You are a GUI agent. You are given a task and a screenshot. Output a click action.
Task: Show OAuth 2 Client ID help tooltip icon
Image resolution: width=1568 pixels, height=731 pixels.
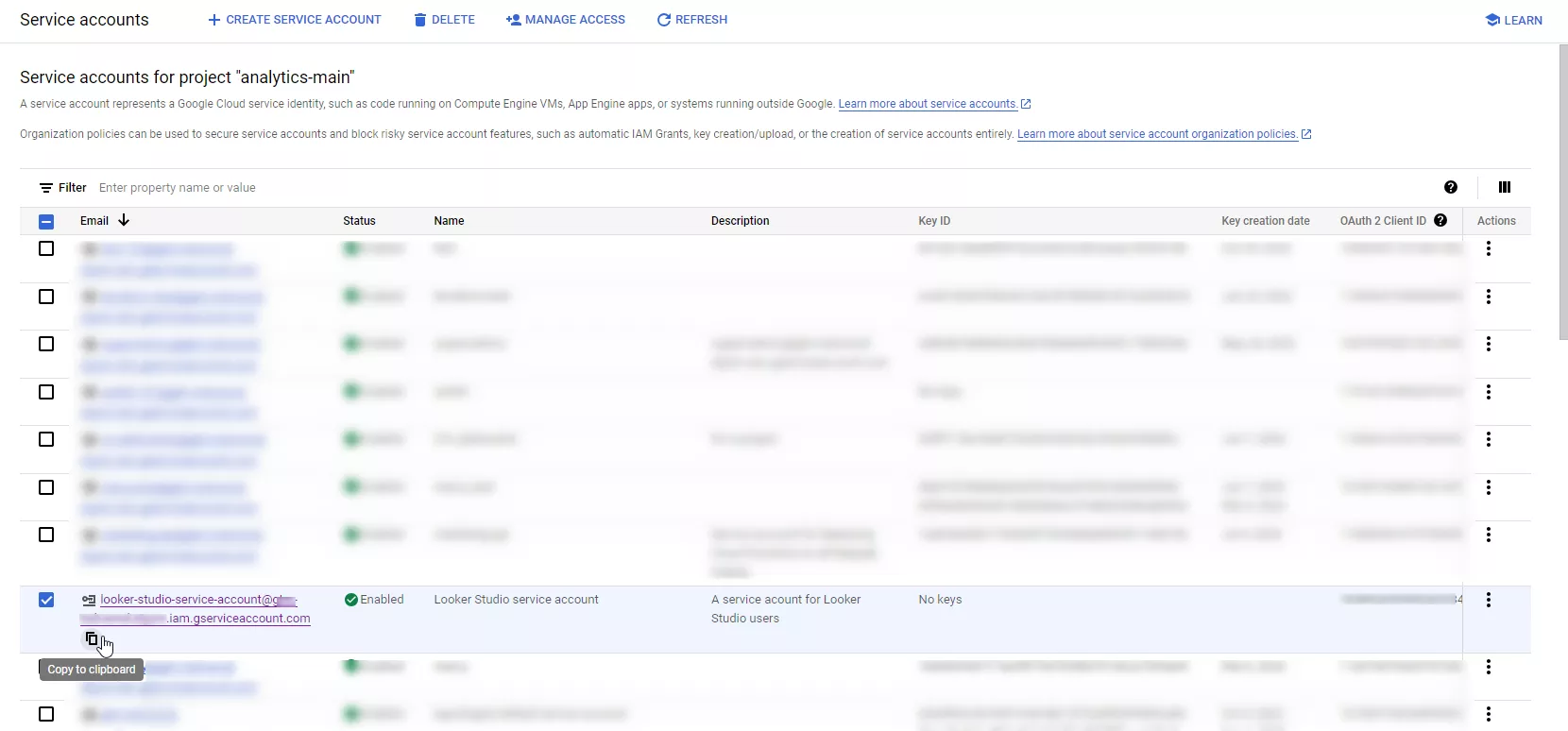tap(1440, 220)
